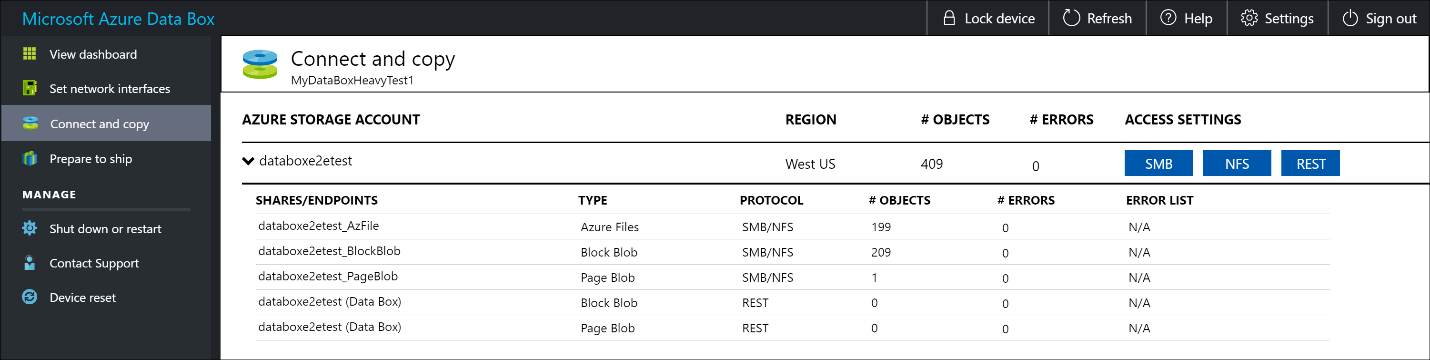Click the Set network interfaces icon
This screenshot has width=1430, height=360.
point(30,89)
